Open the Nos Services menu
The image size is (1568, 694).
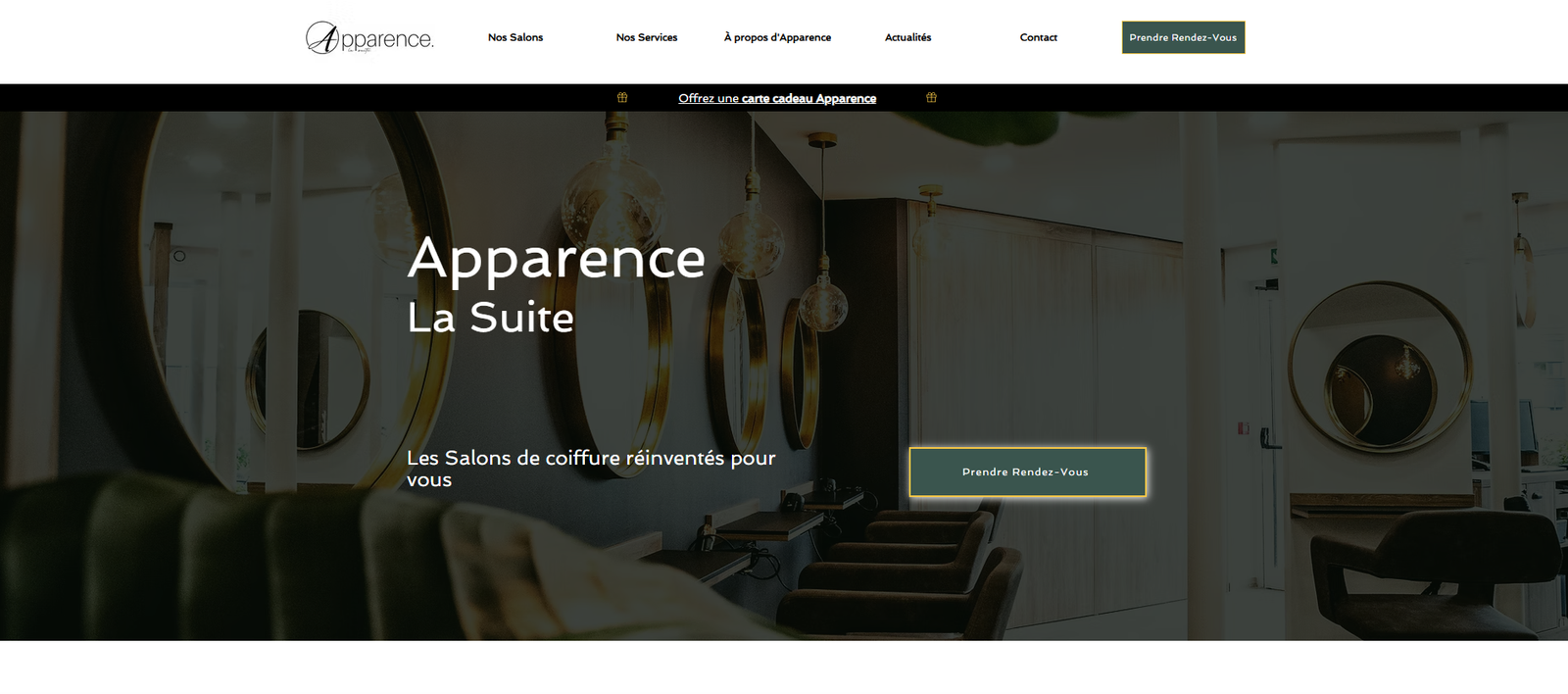pyautogui.click(x=647, y=37)
